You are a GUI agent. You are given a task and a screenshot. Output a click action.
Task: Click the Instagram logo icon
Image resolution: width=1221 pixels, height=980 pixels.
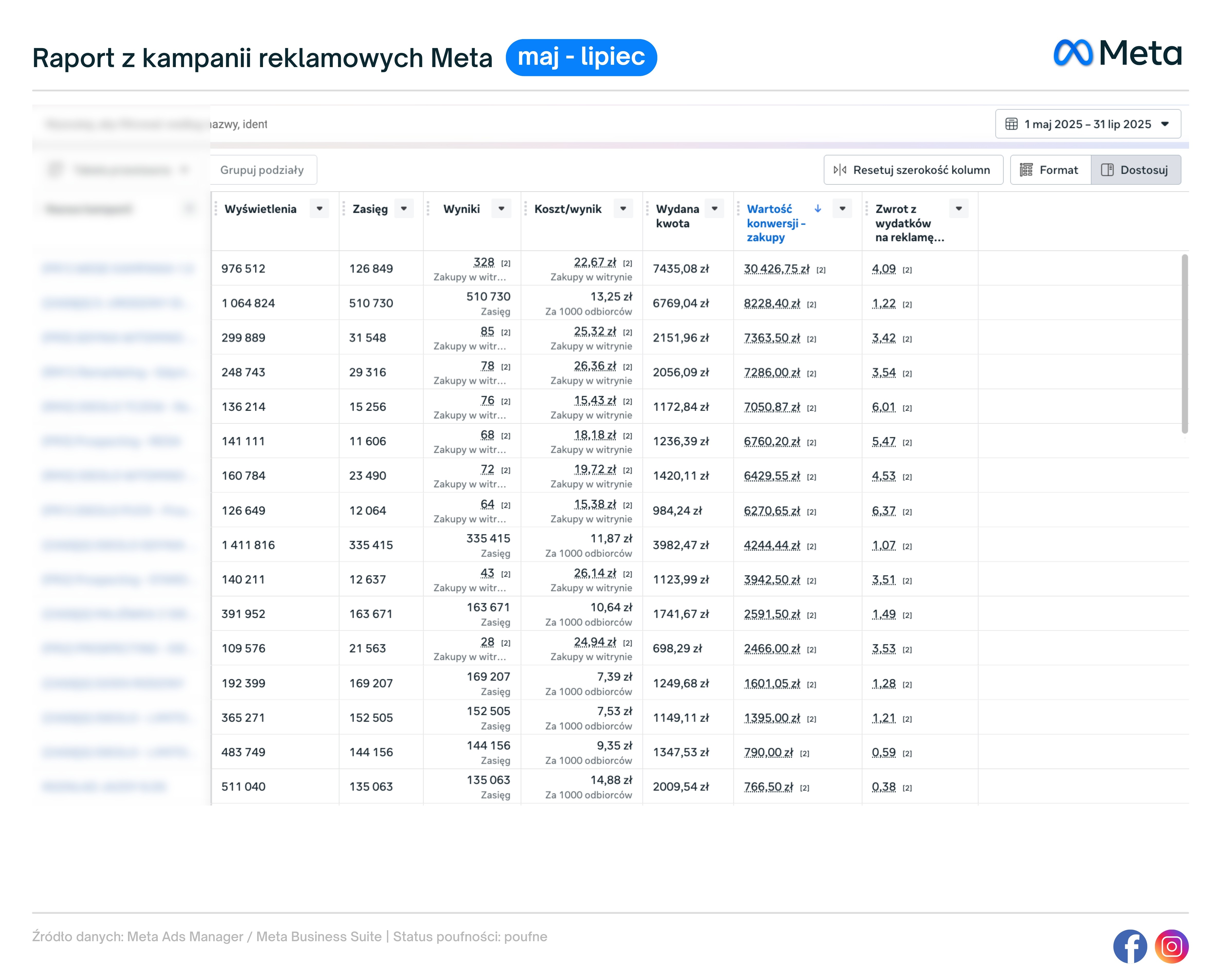1171,946
